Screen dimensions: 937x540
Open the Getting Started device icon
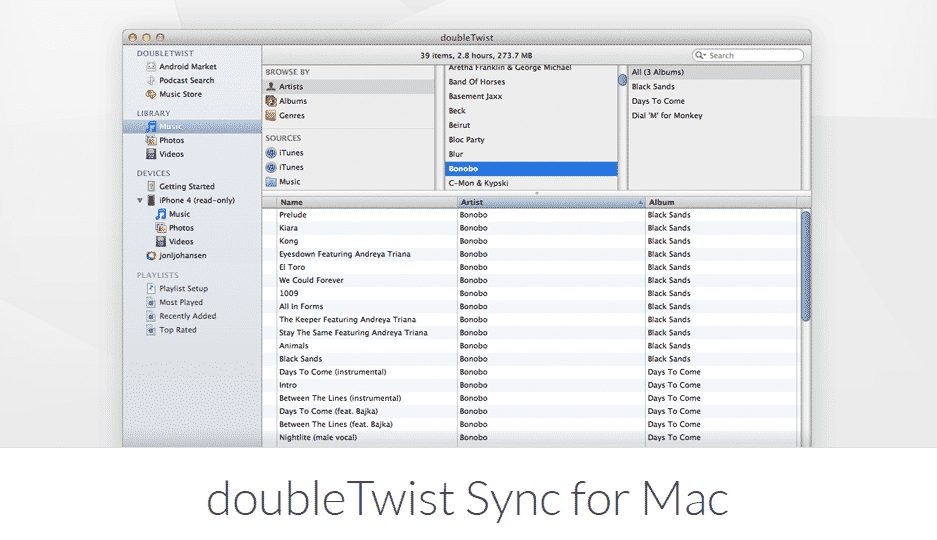pyautogui.click(x=151, y=186)
